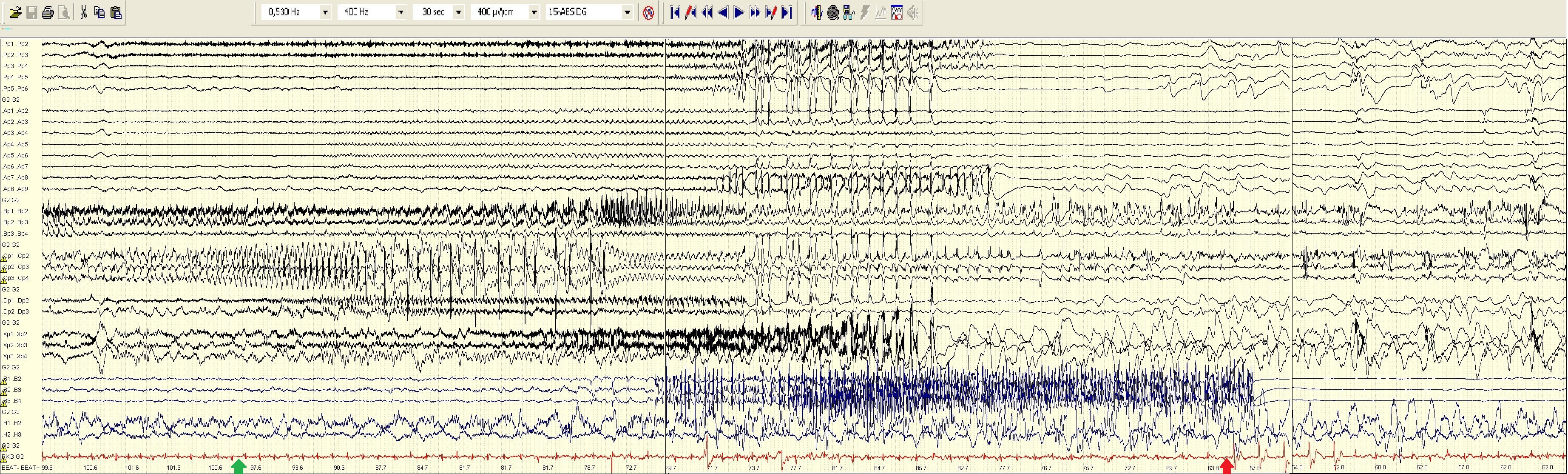This screenshot has height=474, width=1568.
Task: Open the video film reel tool
Action: 833,12
